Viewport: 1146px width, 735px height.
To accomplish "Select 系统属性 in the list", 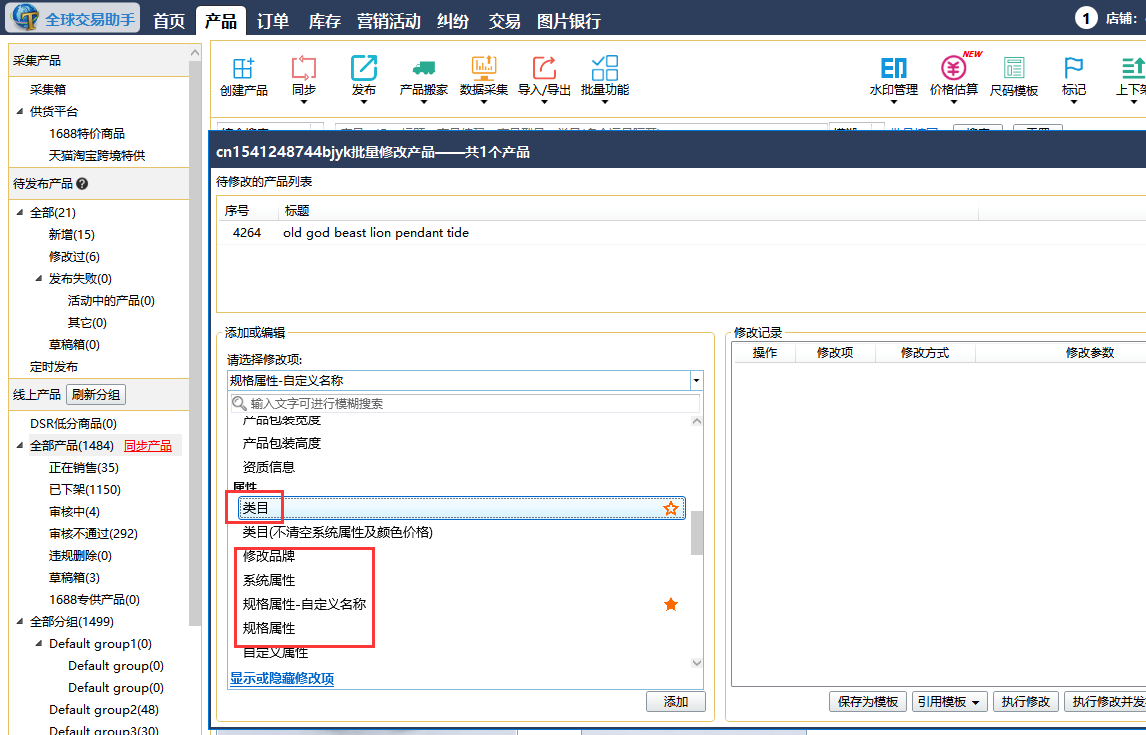I will [x=269, y=580].
